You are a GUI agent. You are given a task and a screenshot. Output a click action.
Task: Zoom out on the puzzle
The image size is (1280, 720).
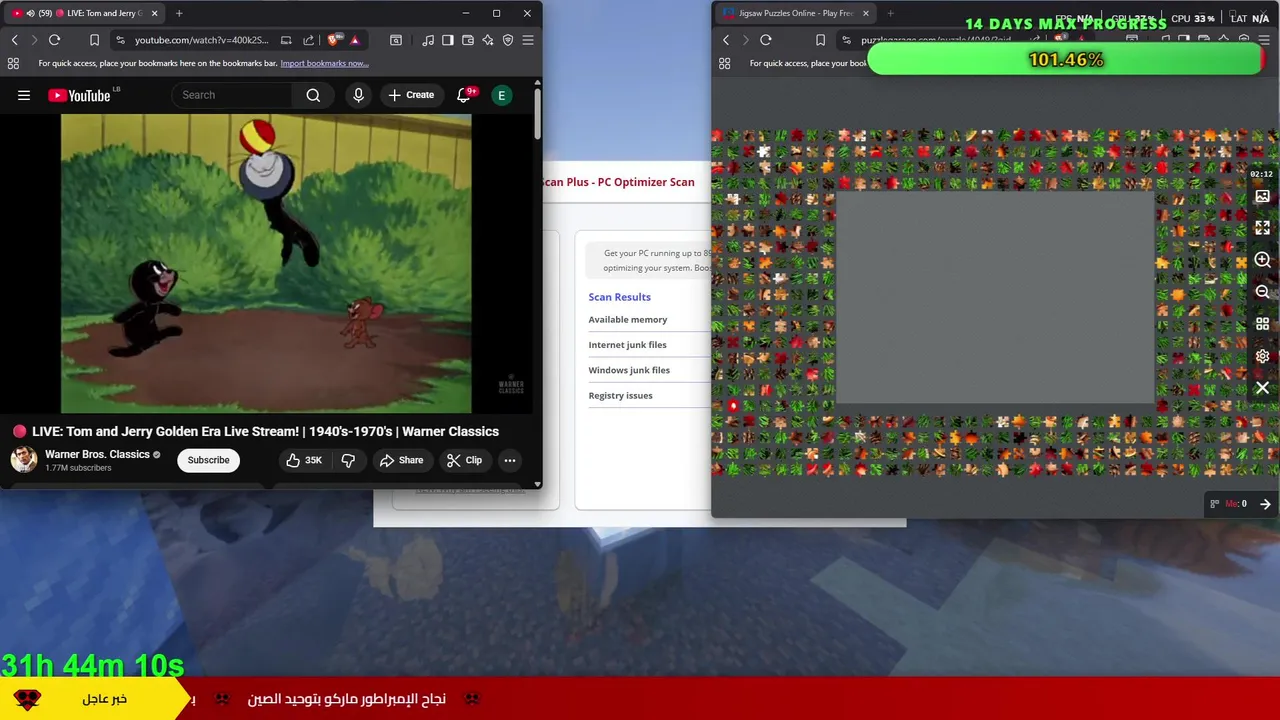tap(1262, 292)
